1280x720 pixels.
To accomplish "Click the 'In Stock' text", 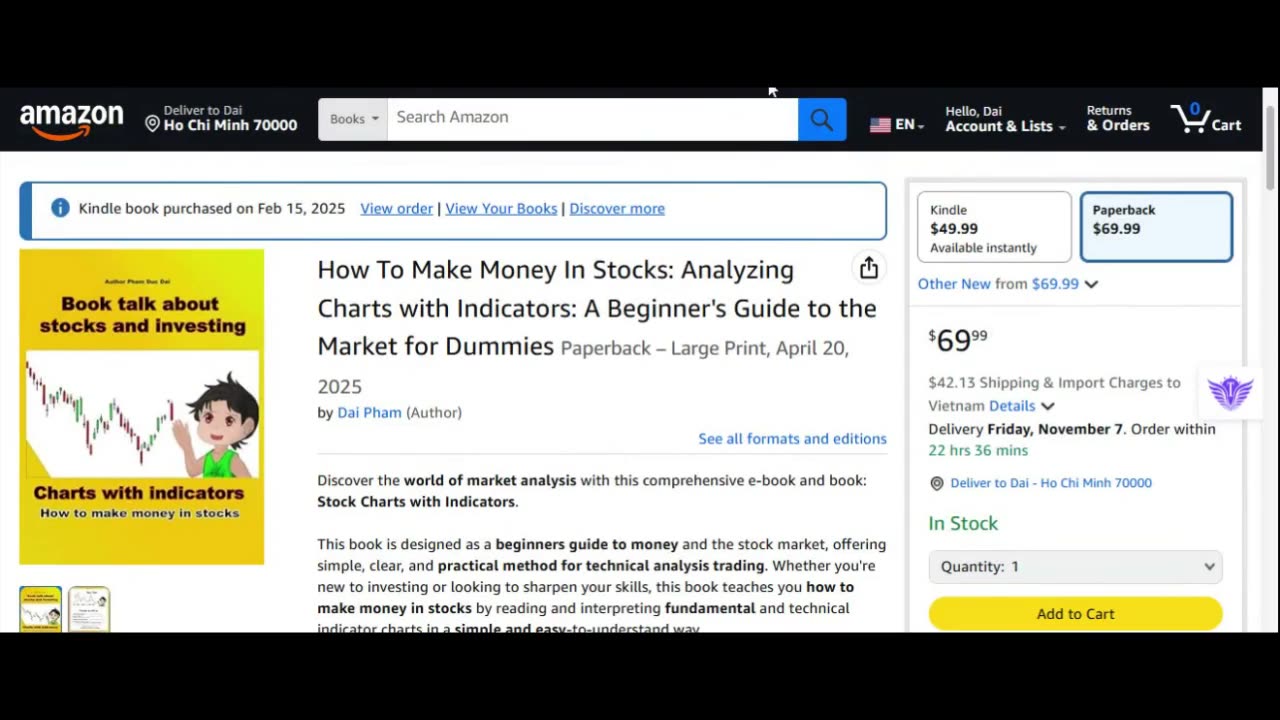I will coord(963,523).
